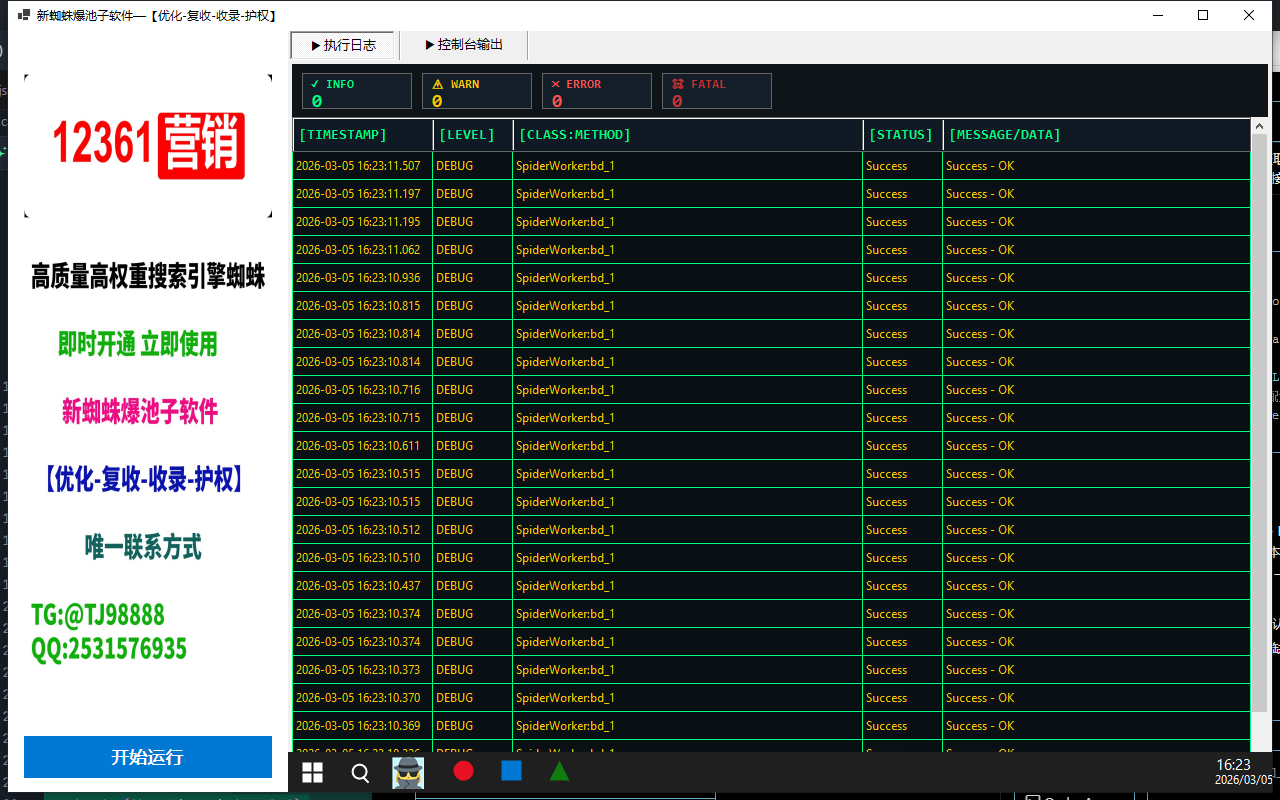Image resolution: width=1280 pixels, height=800 pixels.
Task: Switch to the 控制台输出 tab
Action: click(x=463, y=44)
